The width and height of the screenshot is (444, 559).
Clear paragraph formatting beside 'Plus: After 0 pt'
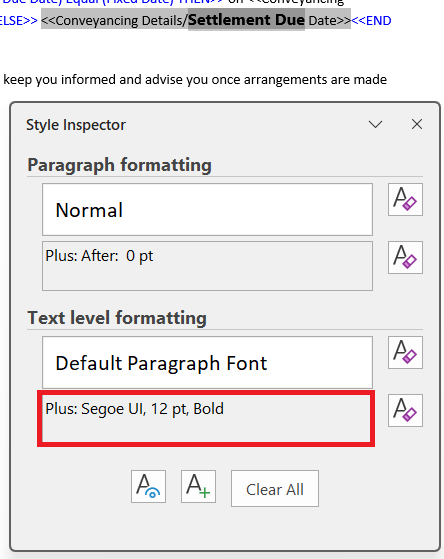tap(405, 257)
